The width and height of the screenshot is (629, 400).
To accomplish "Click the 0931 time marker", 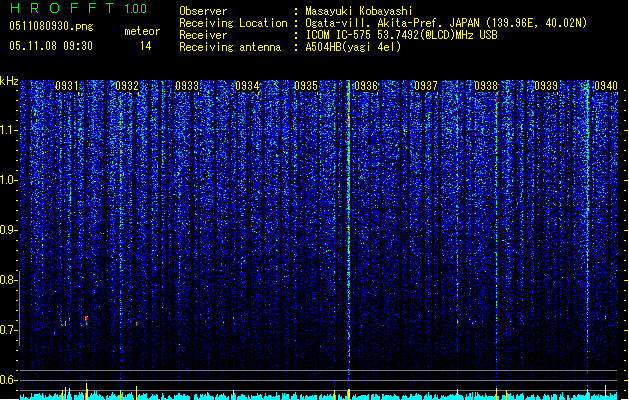I will [x=67, y=85].
